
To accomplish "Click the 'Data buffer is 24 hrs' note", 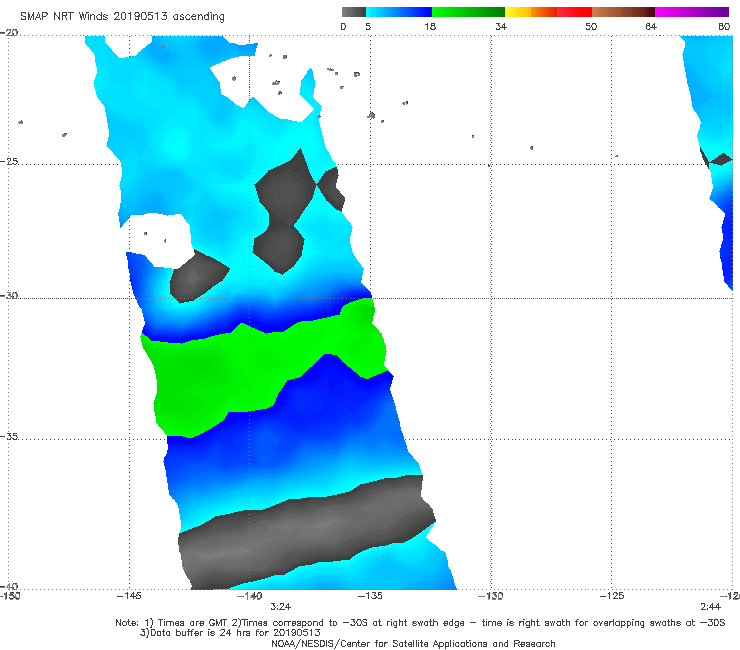I will pos(230,633).
